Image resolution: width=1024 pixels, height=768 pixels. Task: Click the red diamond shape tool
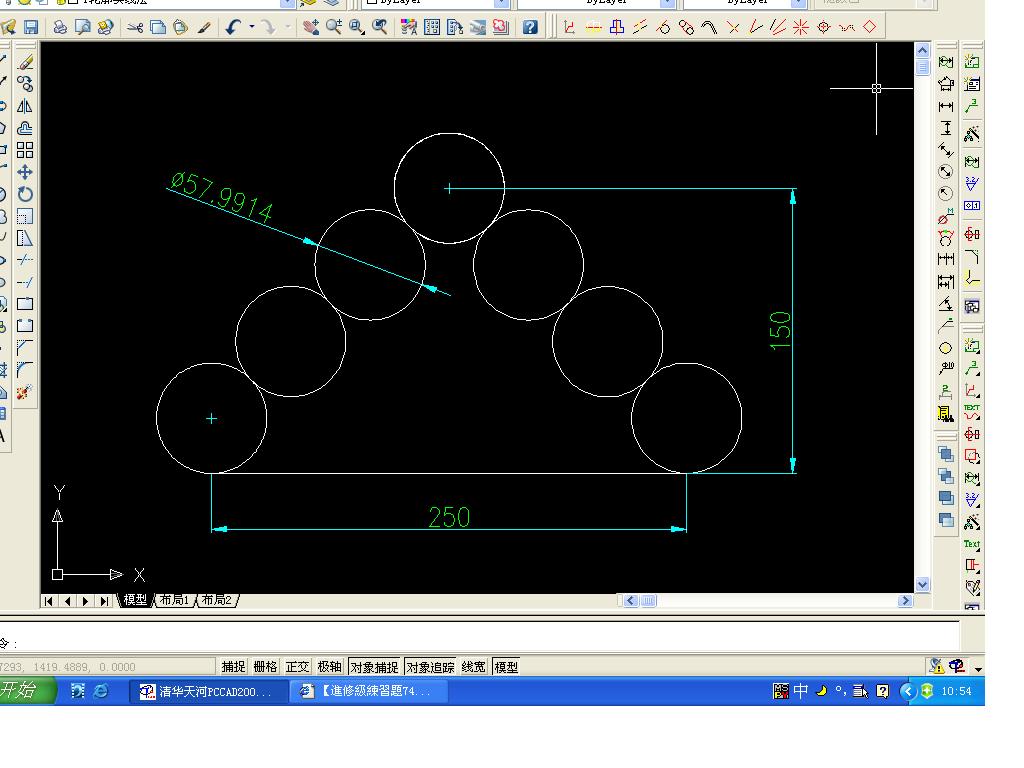869,27
